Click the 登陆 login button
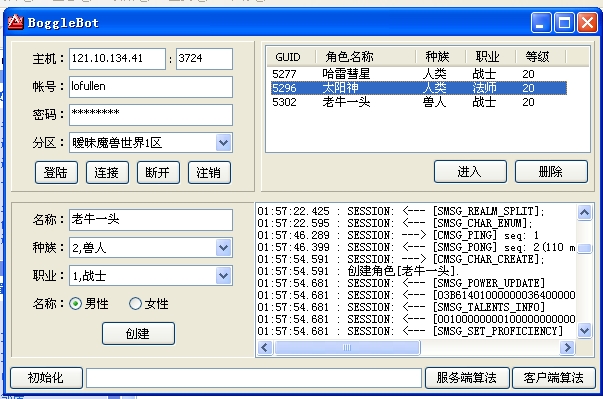This screenshot has width=603, height=399. [56, 173]
